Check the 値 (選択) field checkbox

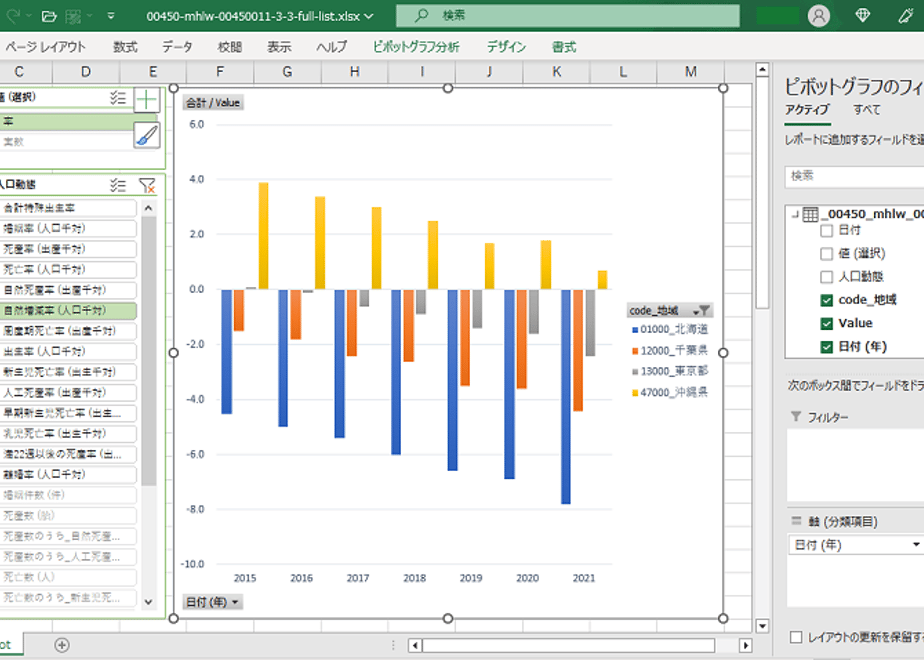[x=826, y=253]
